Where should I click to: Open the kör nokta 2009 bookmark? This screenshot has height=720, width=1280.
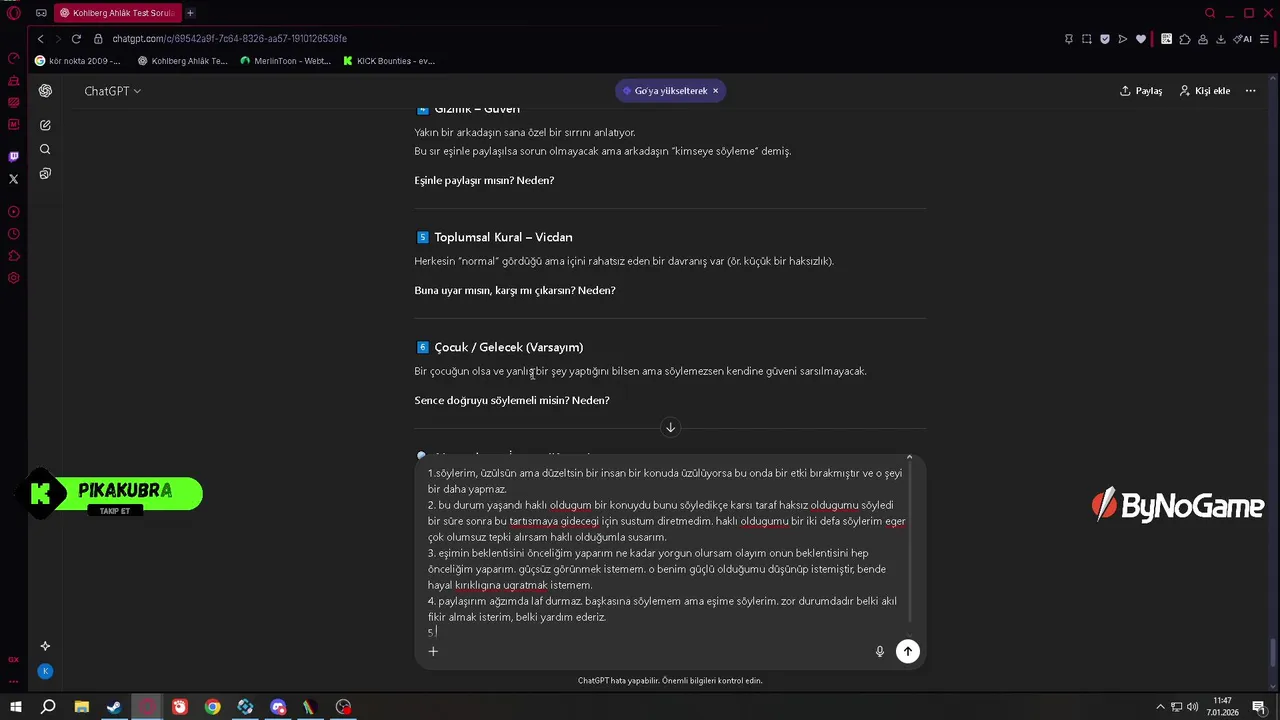click(78, 61)
